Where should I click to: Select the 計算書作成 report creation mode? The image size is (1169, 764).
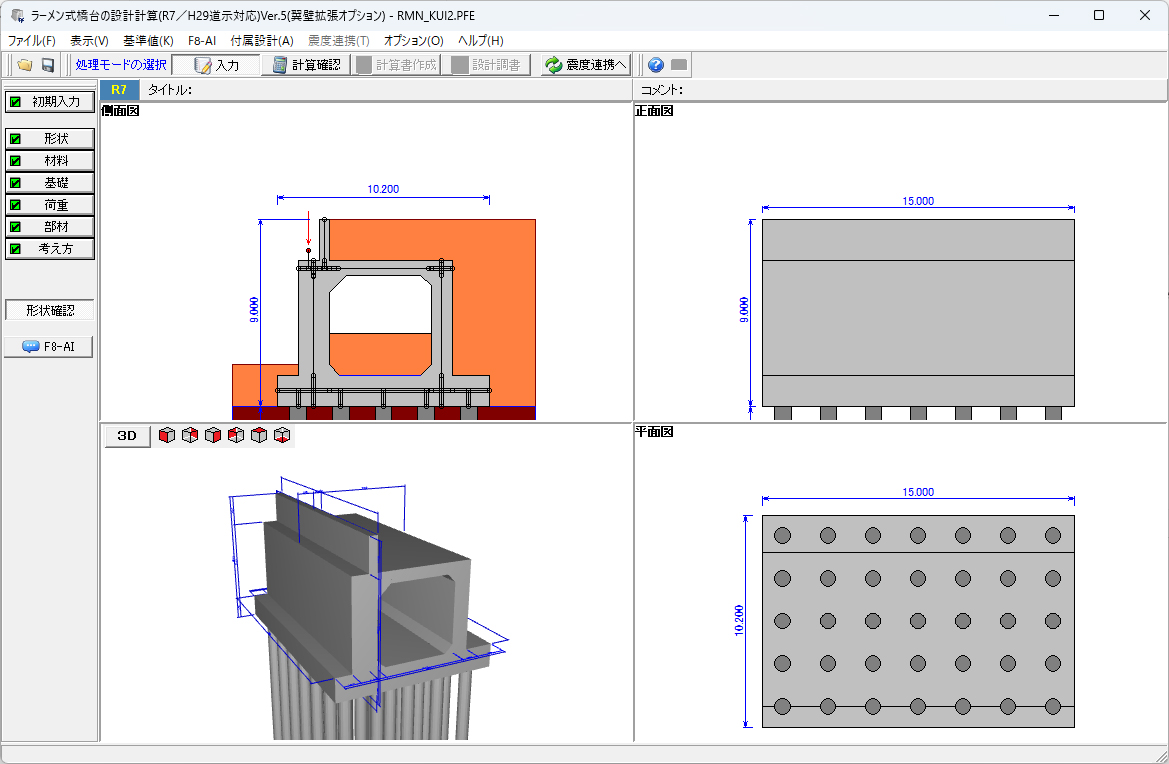tap(396, 65)
